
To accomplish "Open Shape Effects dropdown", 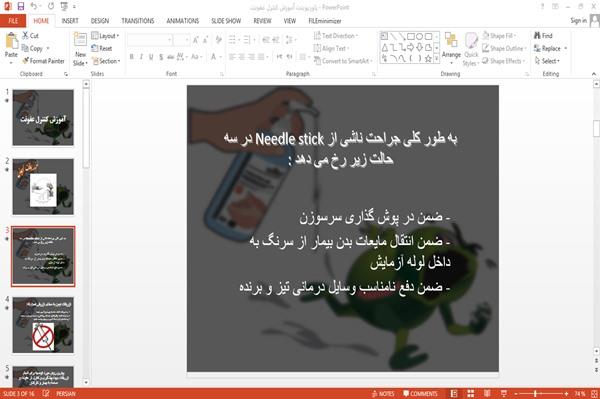I will point(504,61).
